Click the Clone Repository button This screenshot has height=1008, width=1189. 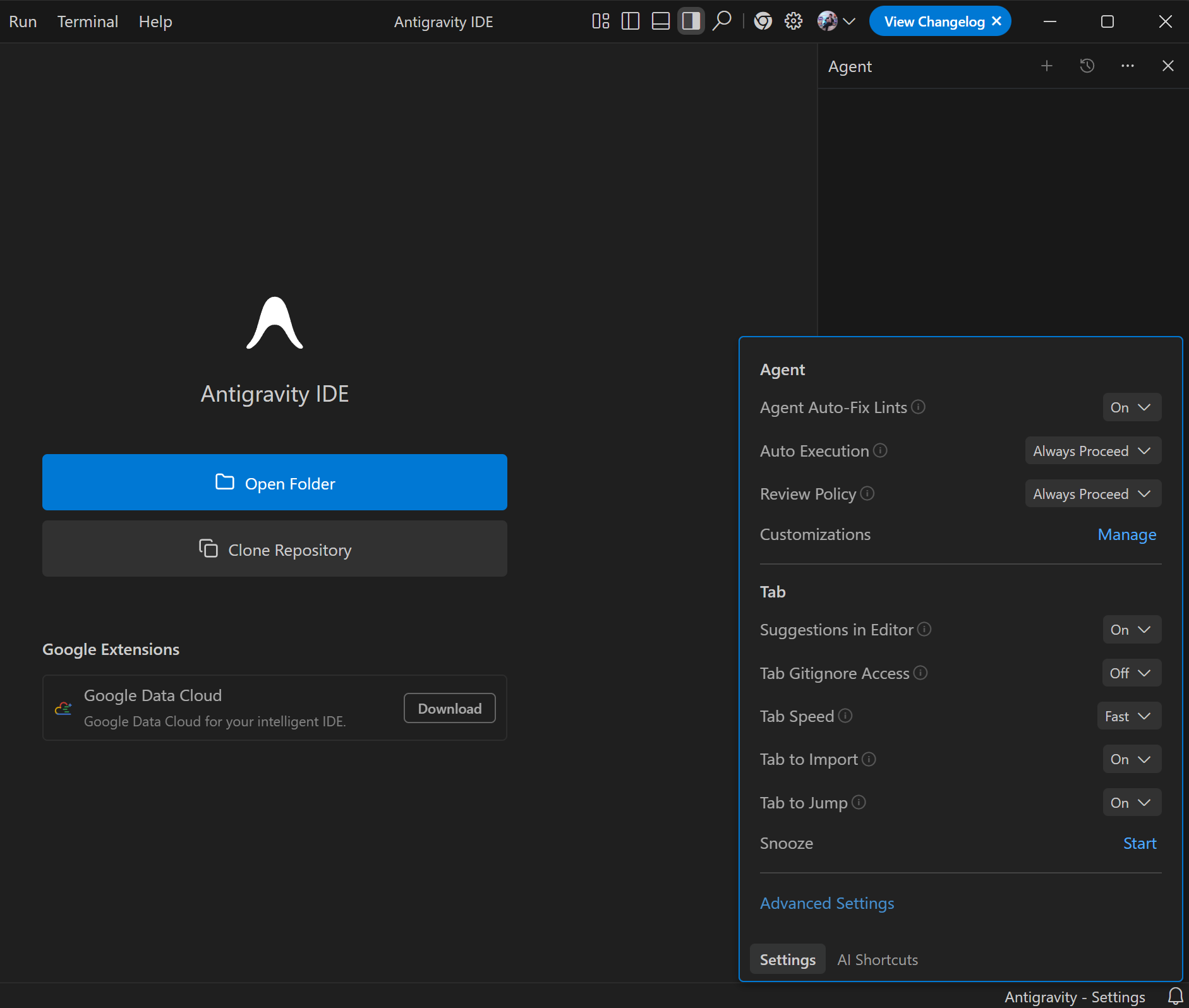click(275, 549)
